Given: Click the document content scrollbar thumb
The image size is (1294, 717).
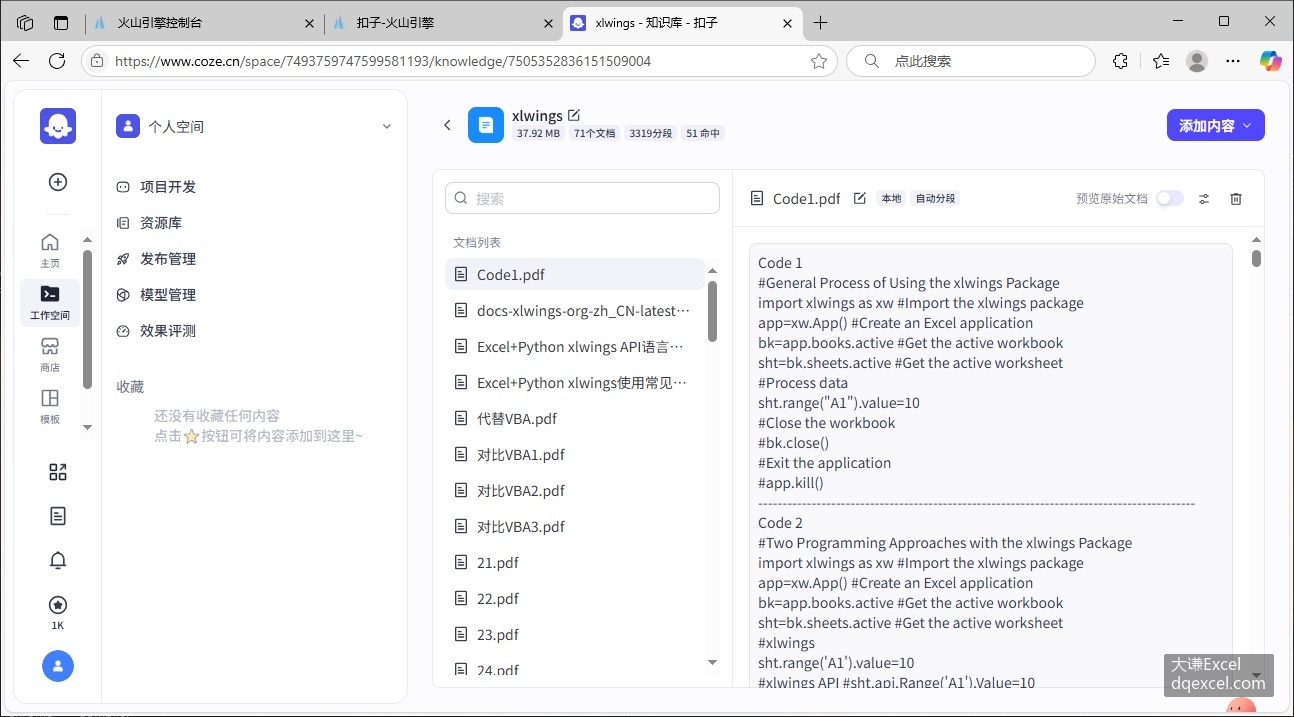Looking at the screenshot, I should point(1256,258).
